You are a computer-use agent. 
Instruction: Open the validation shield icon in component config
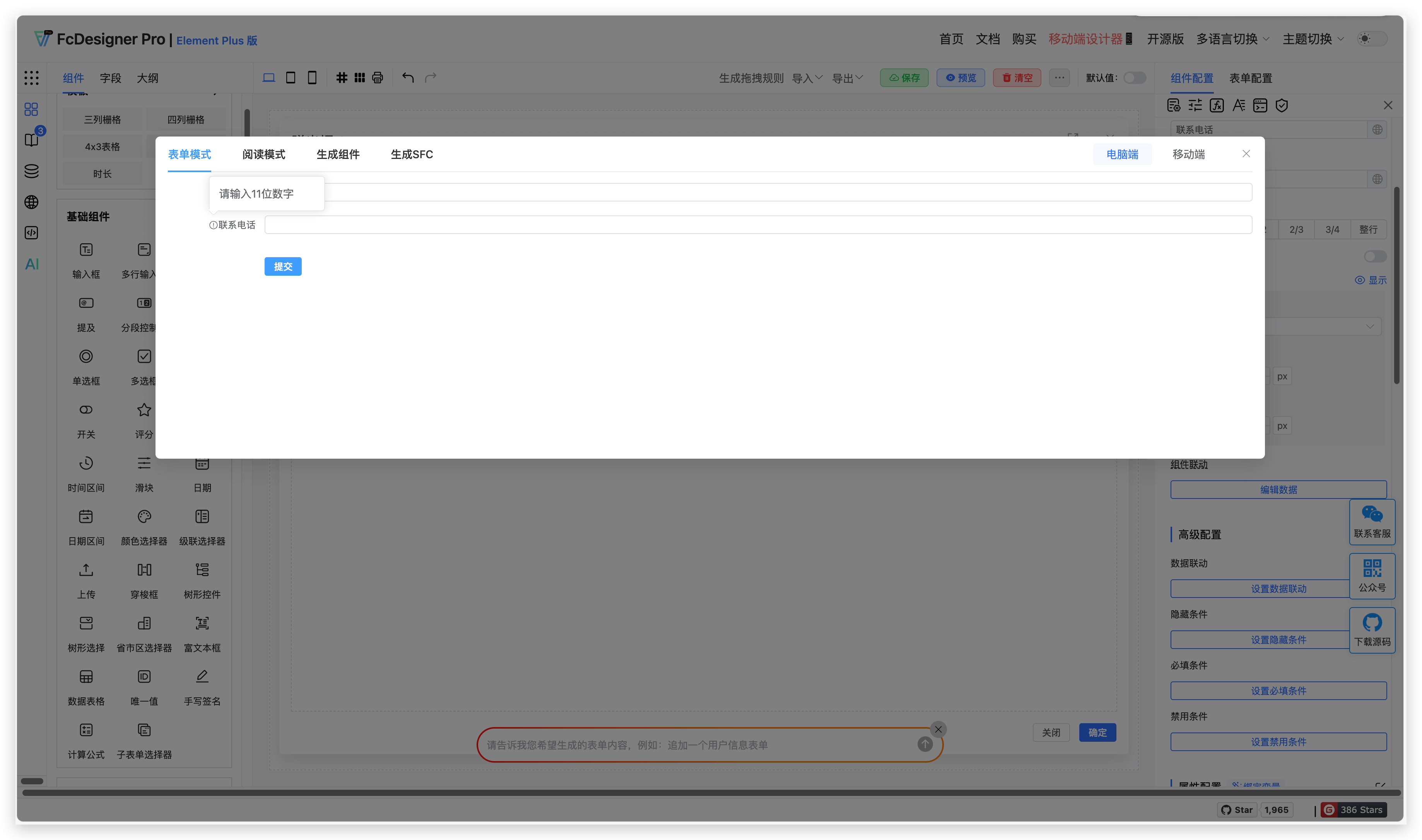point(1282,105)
